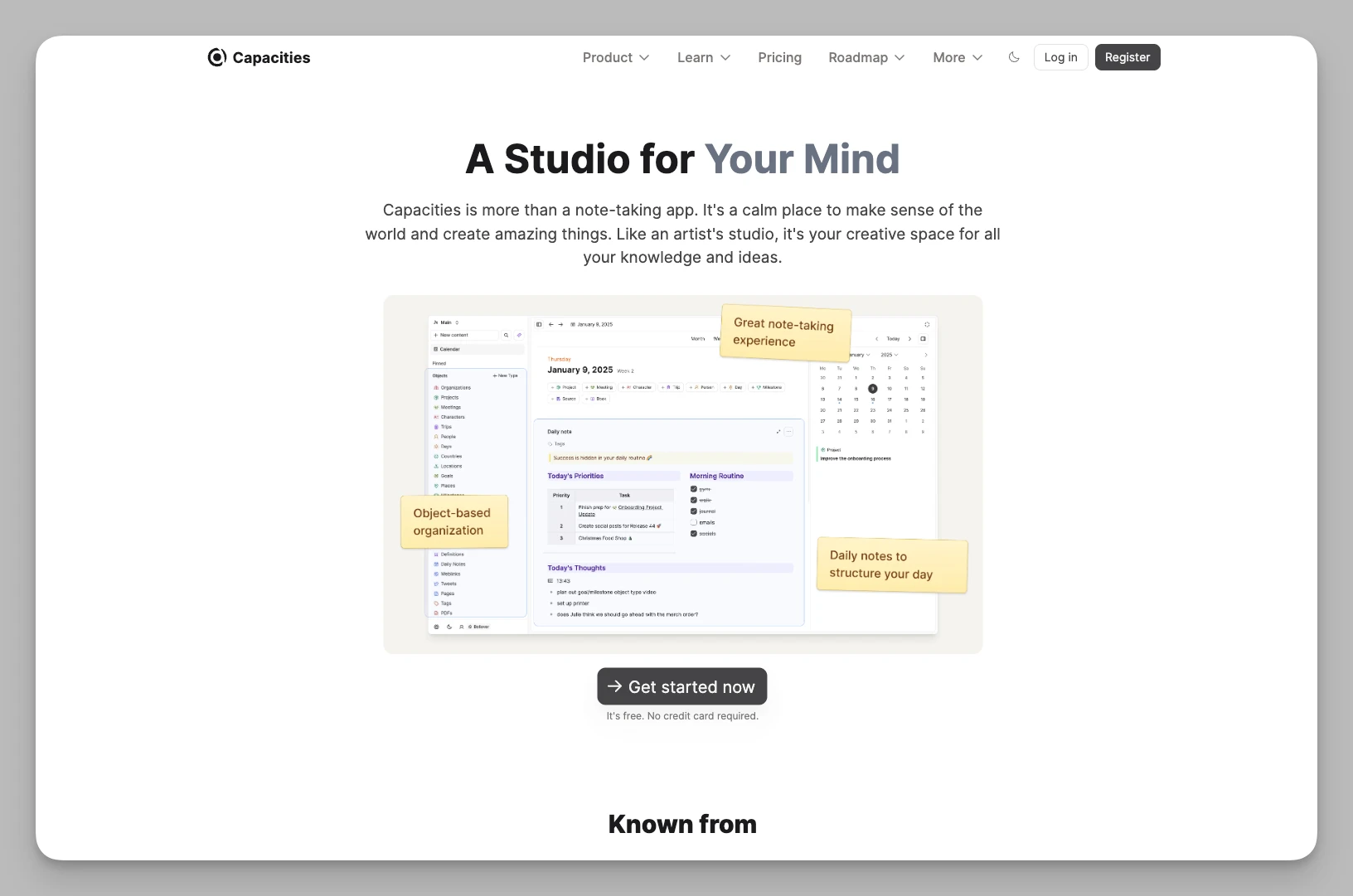Click the Log in button
The image size is (1353, 896).
(x=1060, y=57)
